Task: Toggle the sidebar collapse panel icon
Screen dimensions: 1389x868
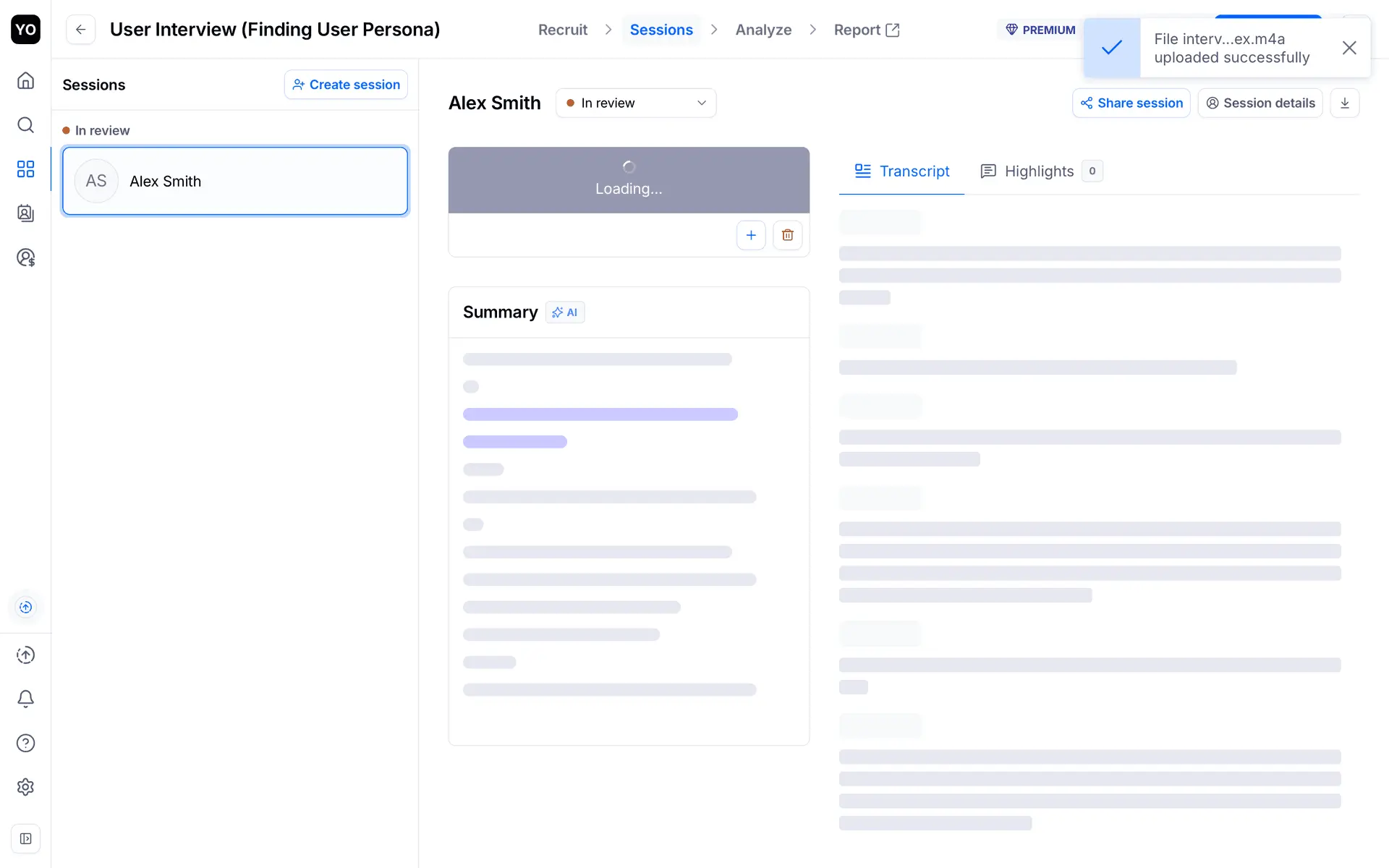Action: click(x=25, y=838)
